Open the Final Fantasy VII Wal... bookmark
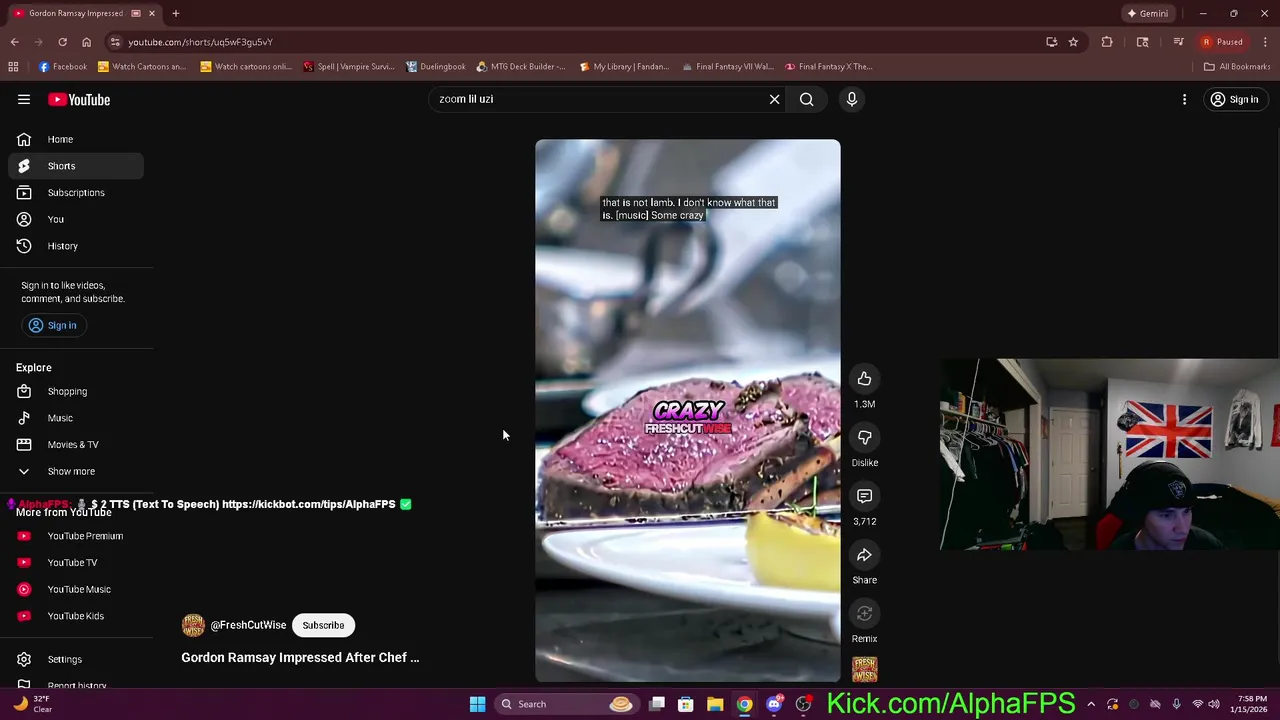 [x=728, y=67]
